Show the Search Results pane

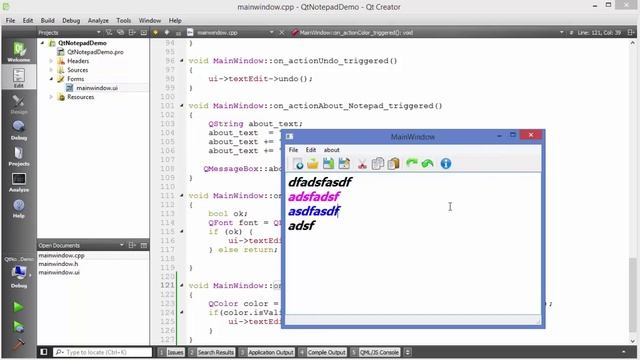(211, 352)
